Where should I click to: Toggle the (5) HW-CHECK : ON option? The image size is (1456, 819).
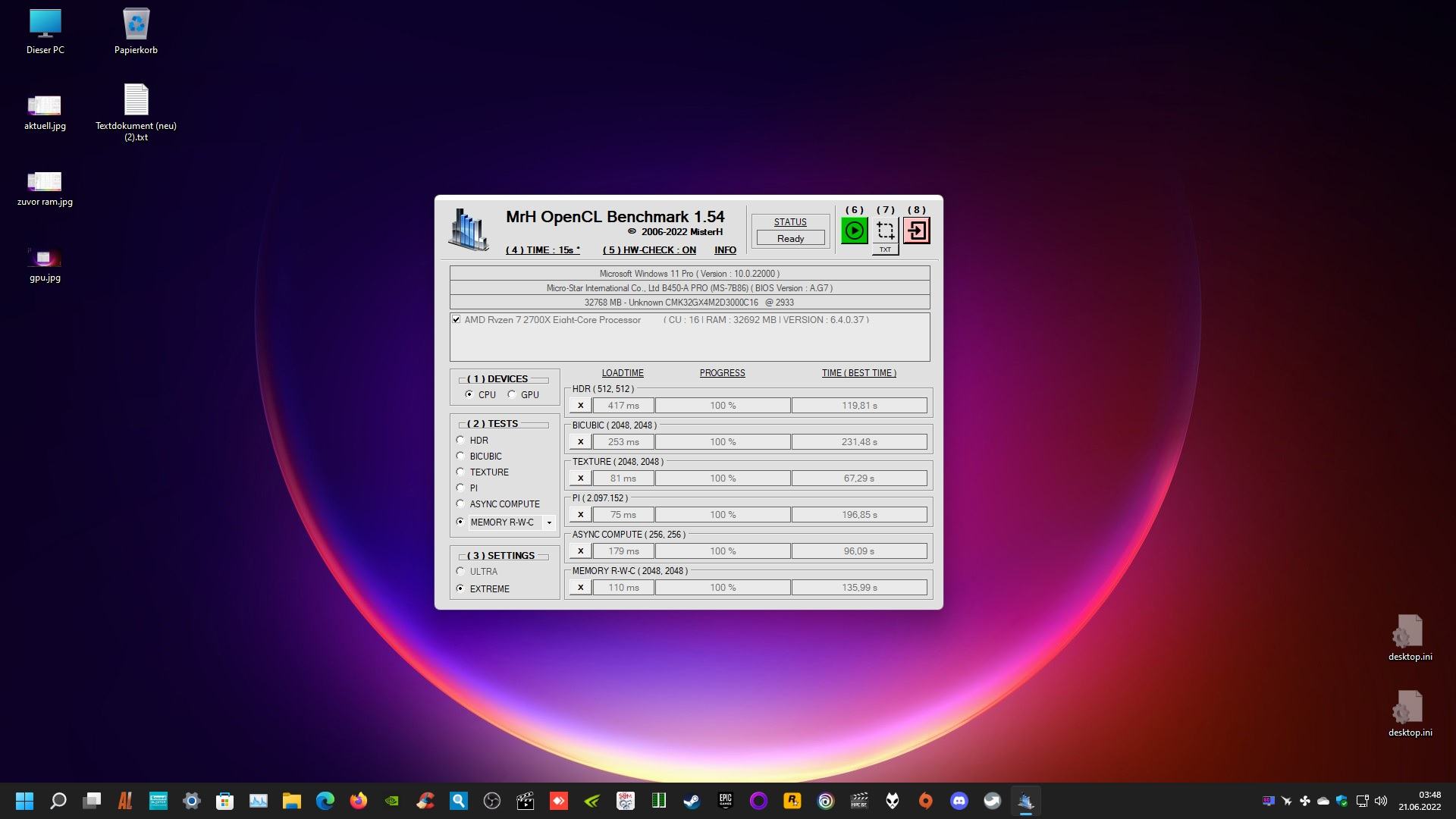click(x=649, y=250)
